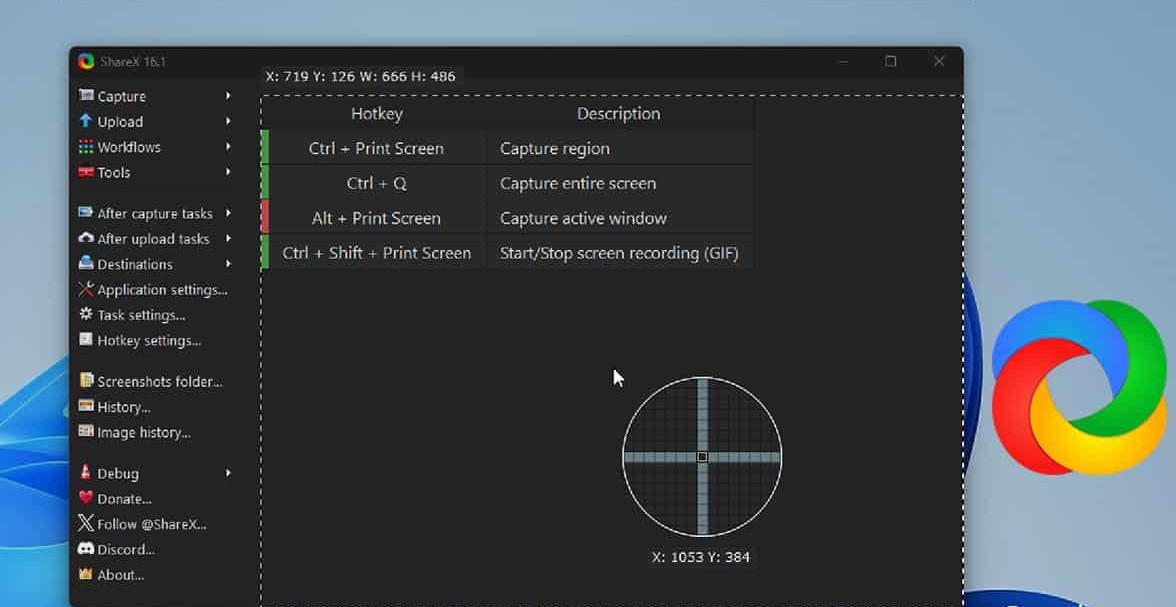
Task: Expand the Destinations submenu arrow
Action: tap(228, 264)
